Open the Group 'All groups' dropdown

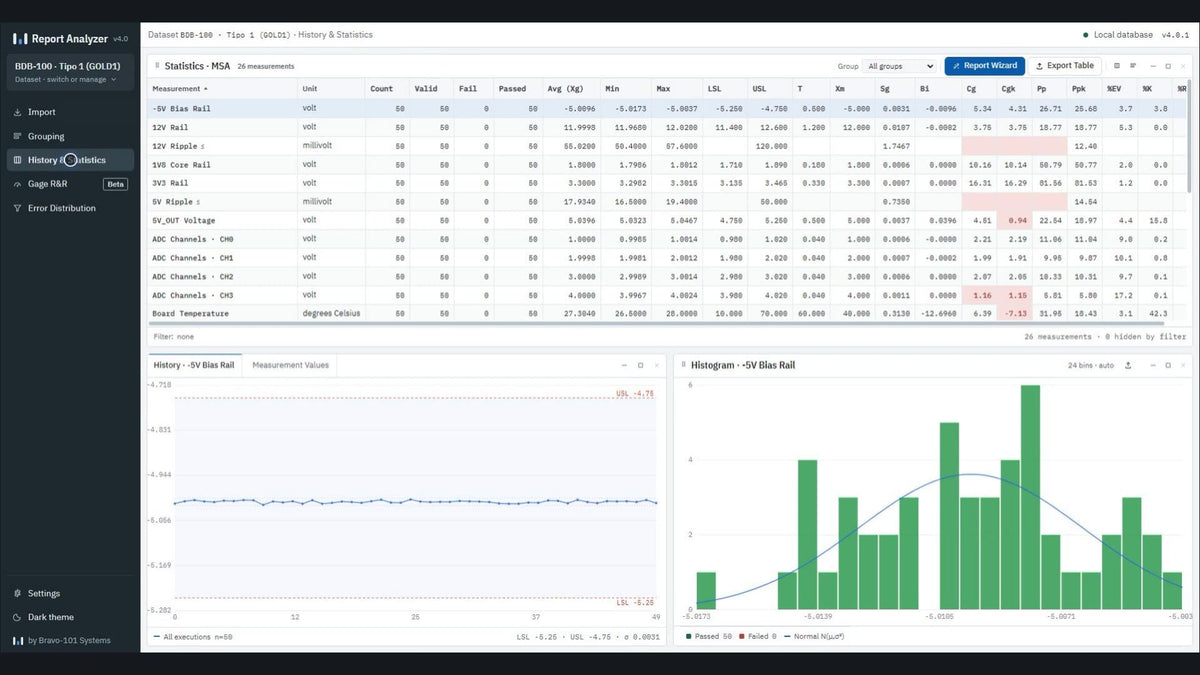[x=900, y=66]
